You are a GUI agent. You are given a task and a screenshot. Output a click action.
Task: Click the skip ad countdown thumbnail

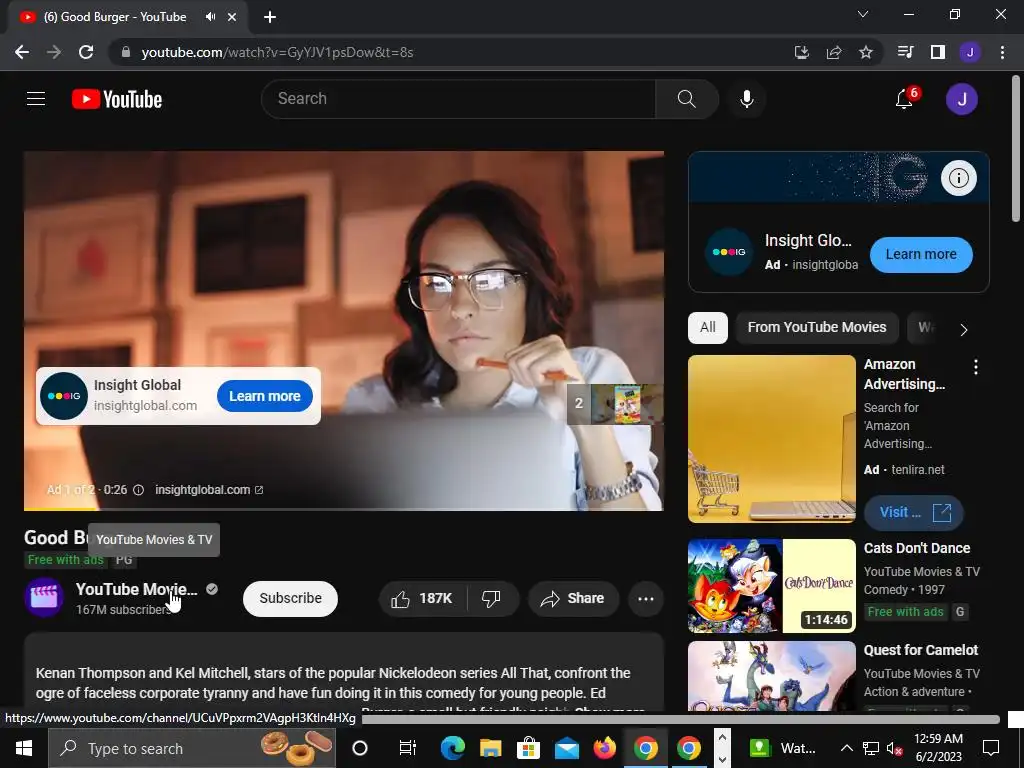615,404
